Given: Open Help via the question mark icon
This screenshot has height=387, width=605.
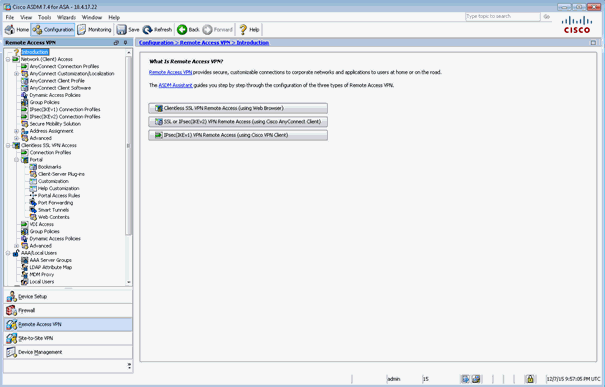Looking at the screenshot, I should click(x=243, y=30).
